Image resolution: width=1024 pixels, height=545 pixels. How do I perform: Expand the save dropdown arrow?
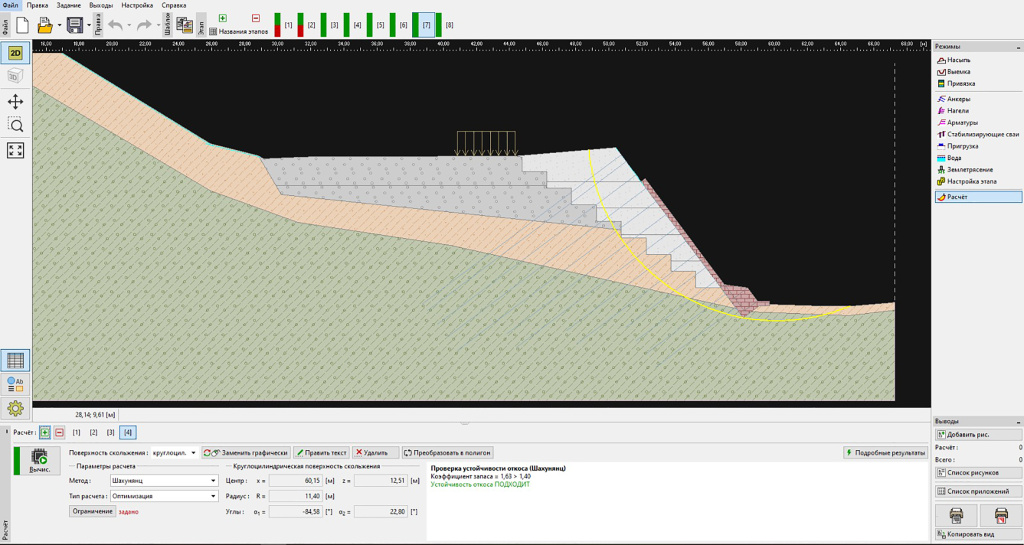tap(89, 26)
